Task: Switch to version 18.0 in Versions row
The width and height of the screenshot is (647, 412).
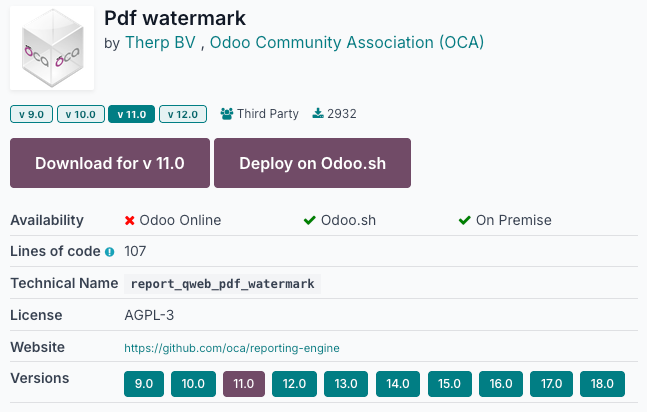Action: 602,384
